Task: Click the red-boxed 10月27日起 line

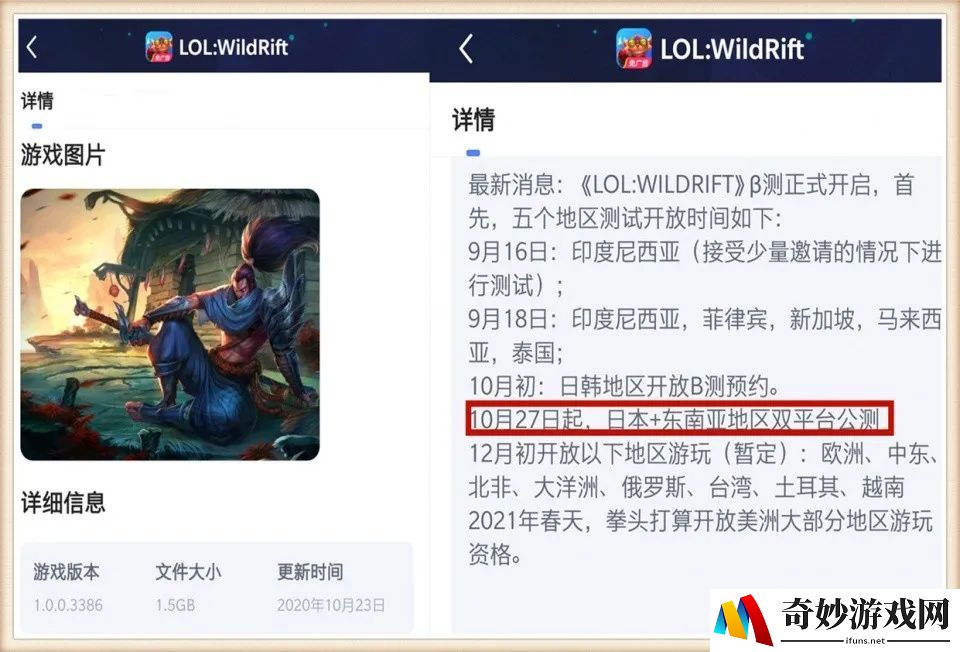Action: pyautogui.click(x=680, y=419)
